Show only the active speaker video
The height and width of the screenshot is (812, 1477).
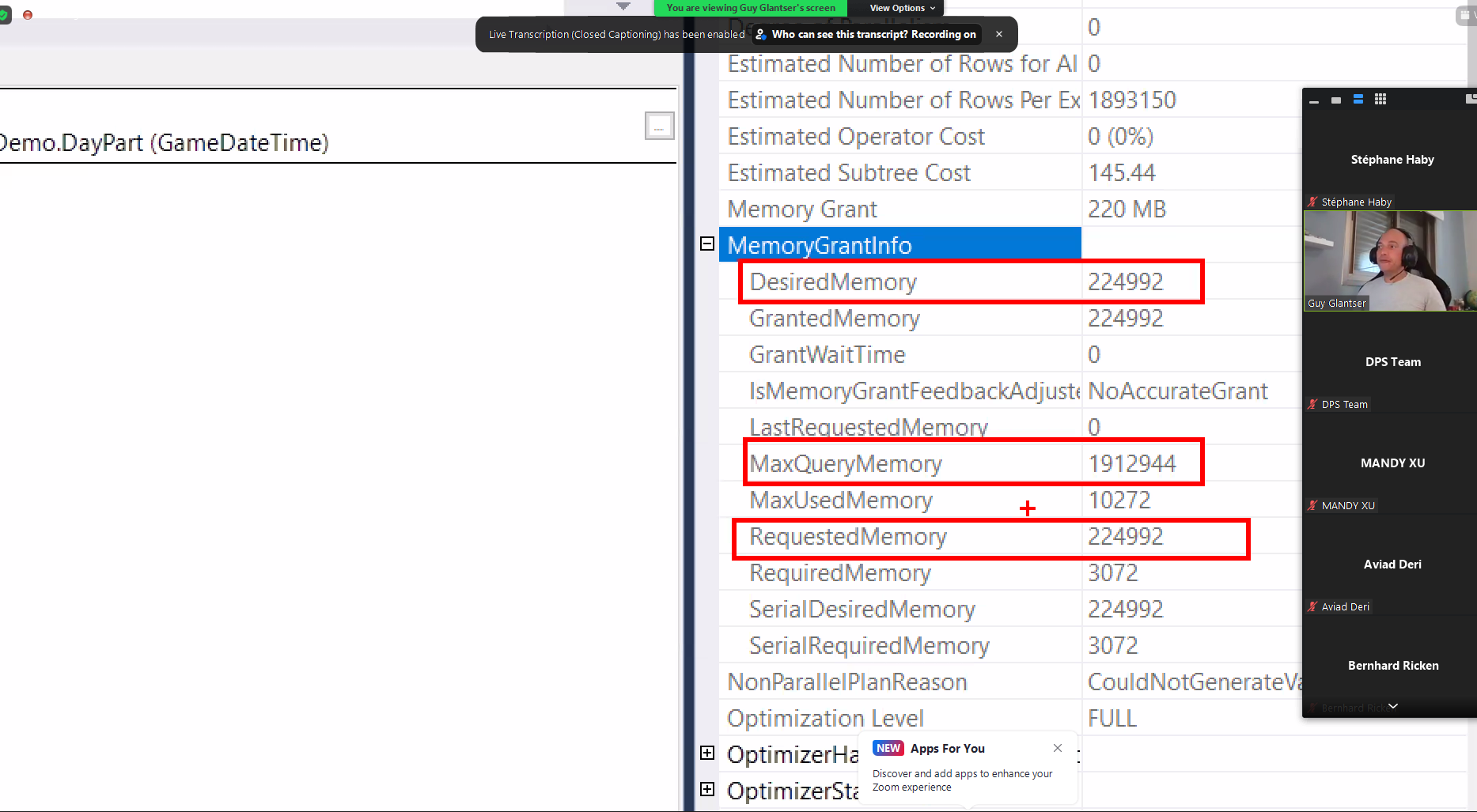[1336, 100]
